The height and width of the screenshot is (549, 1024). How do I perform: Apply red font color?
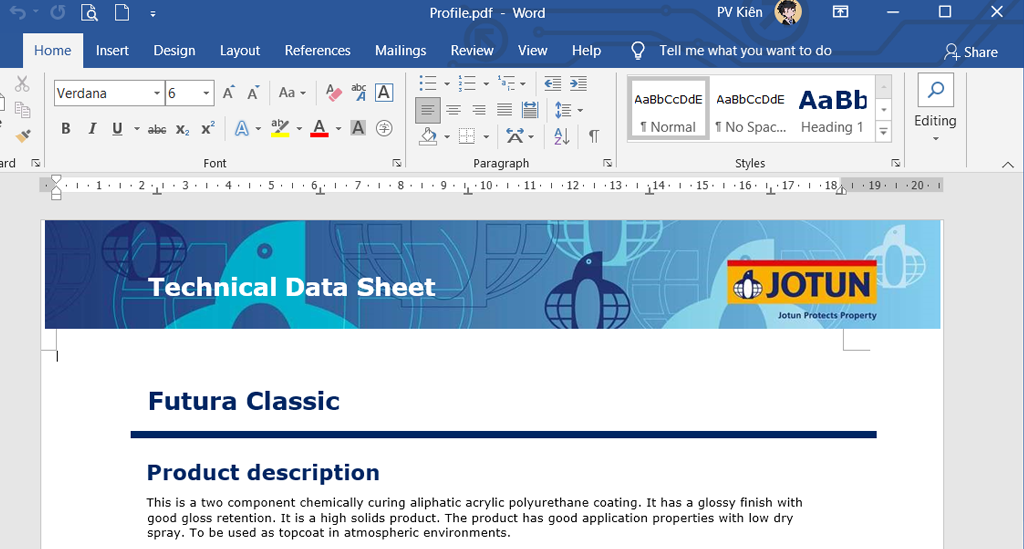[319, 128]
